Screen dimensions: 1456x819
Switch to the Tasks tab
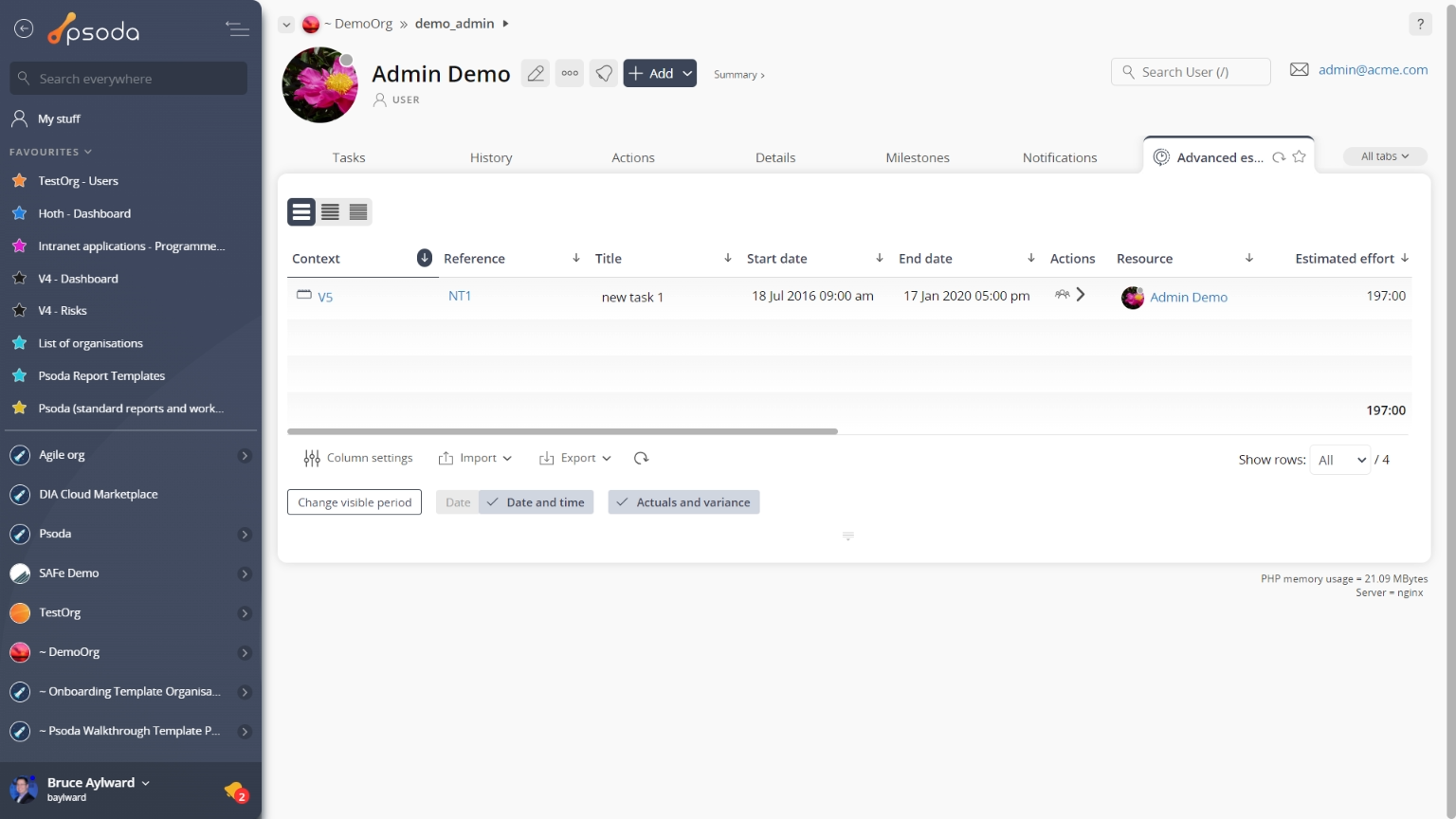[x=349, y=157]
